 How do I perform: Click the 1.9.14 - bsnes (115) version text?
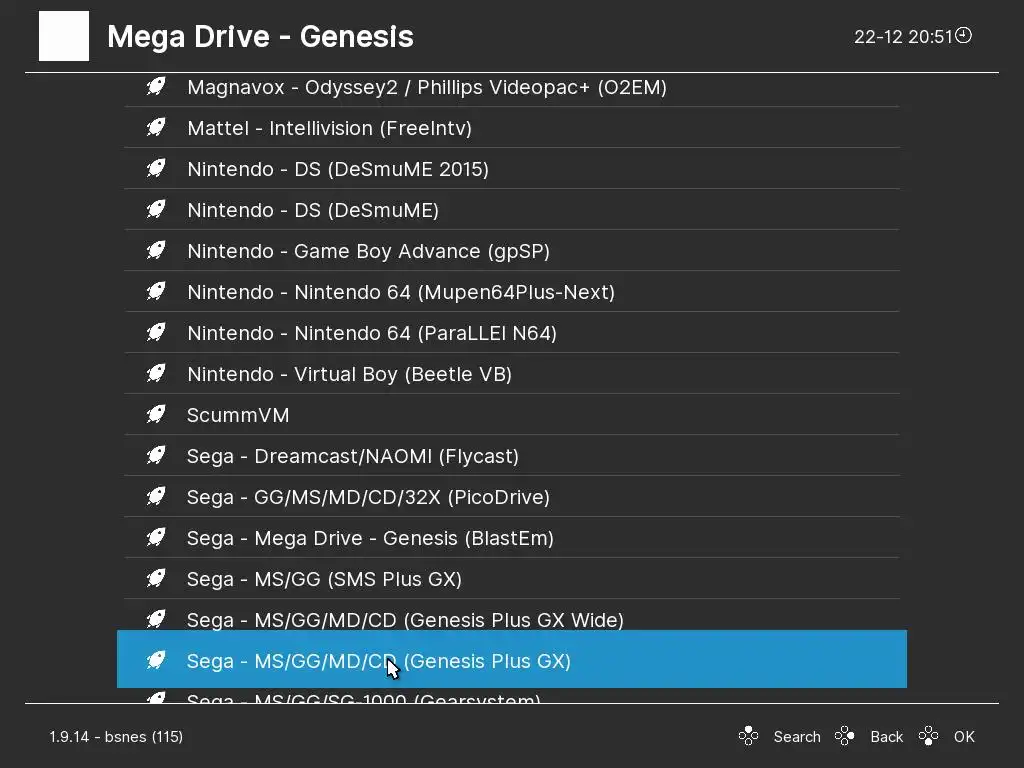pyautogui.click(x=116, y=737)
